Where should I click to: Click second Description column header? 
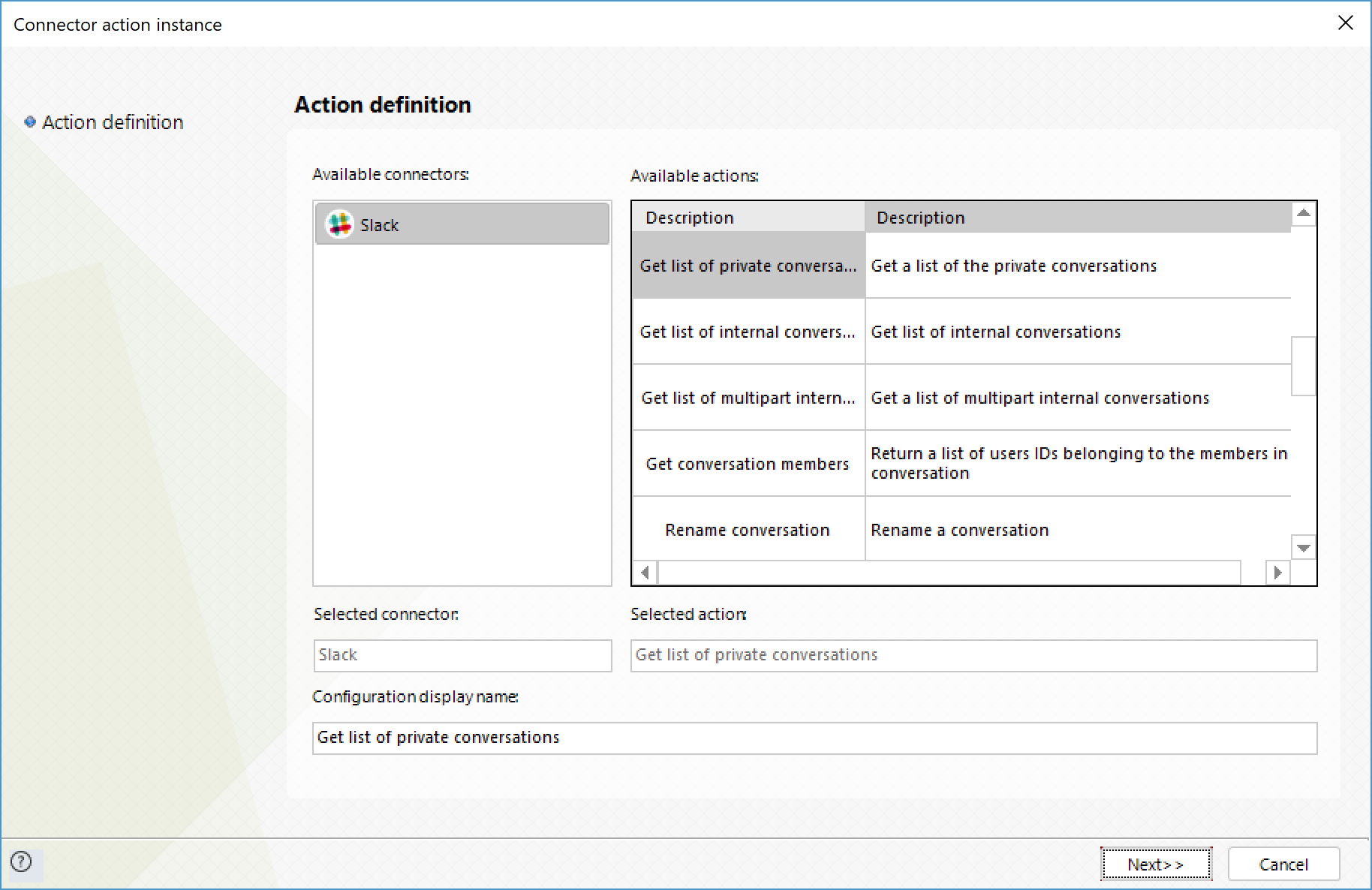[1078, 218]
